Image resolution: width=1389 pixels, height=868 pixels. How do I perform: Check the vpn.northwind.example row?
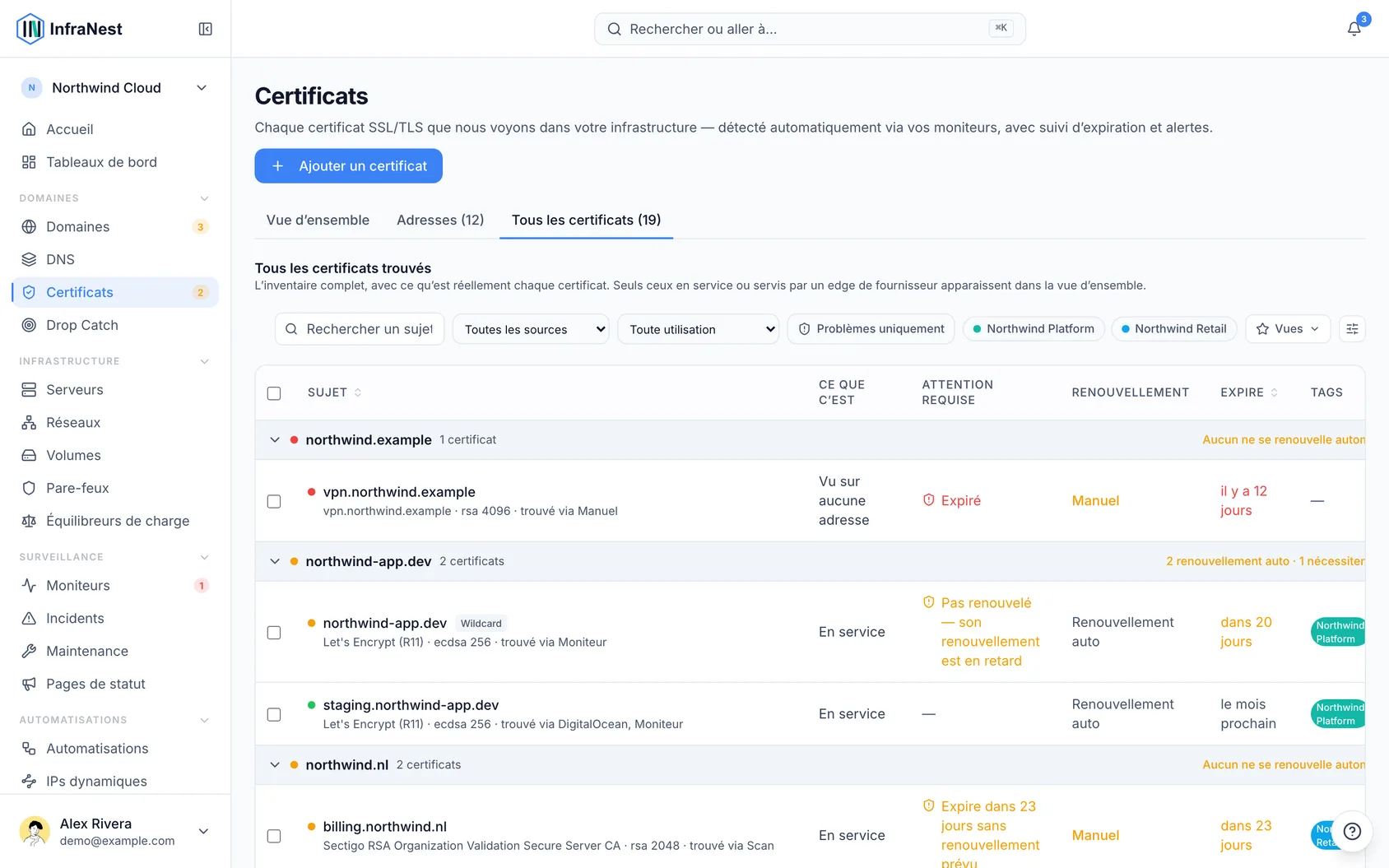click(274, 501)
